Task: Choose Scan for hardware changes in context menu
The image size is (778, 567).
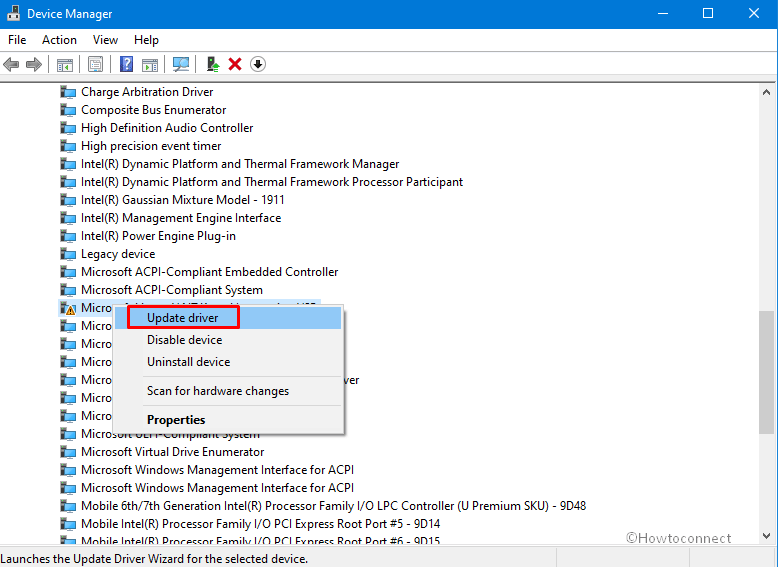Action: click(228, 391)
